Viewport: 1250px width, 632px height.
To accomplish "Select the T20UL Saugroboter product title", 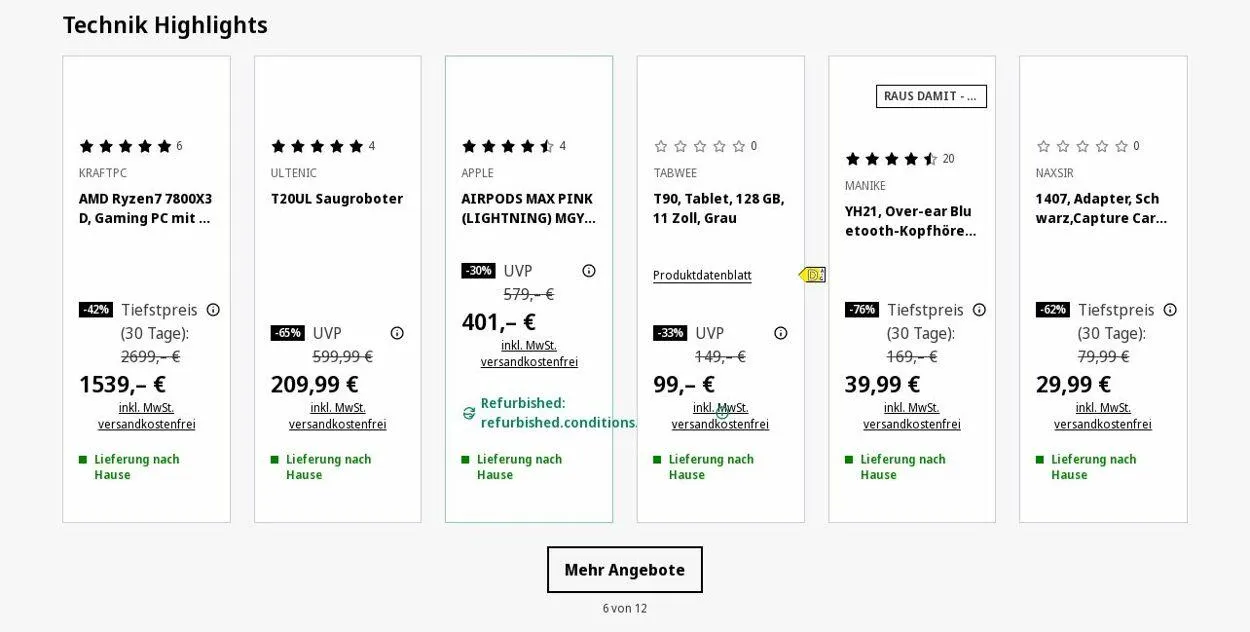I will (x=337, y=199).
